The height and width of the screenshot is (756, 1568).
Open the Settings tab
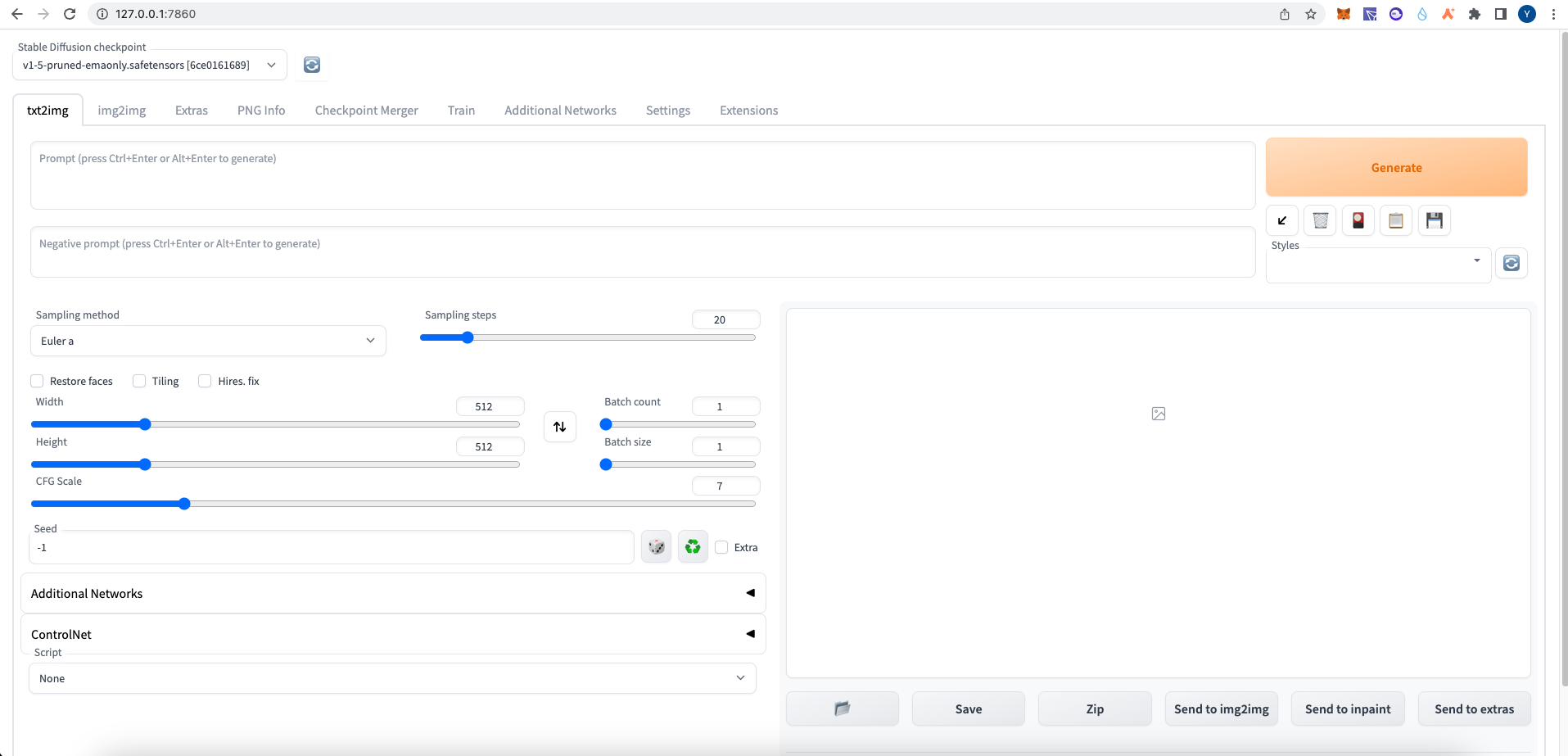668,111
